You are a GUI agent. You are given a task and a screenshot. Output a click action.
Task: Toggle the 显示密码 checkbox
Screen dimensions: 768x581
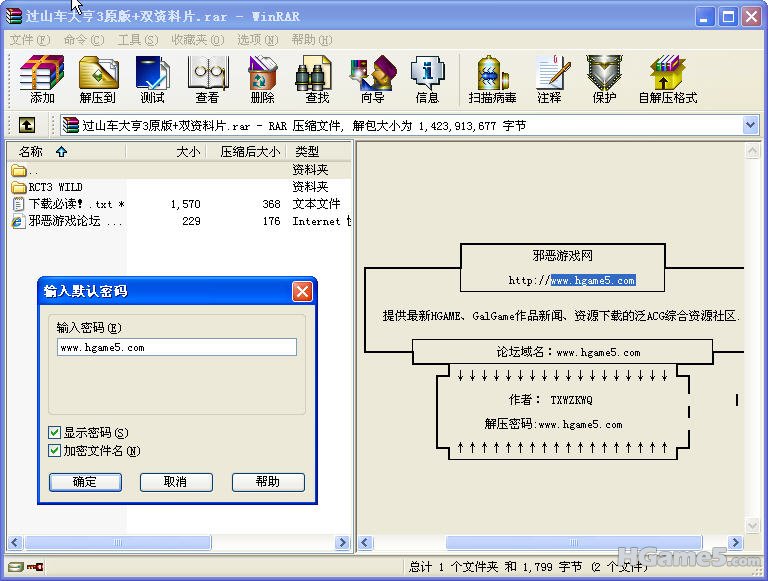pyautogui.click(x=54, y=432)
